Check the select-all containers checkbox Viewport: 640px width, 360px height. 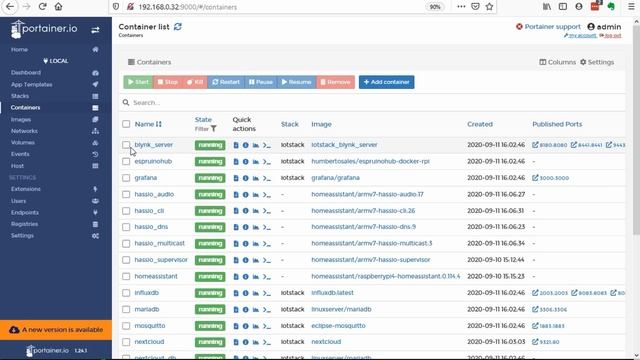[x=126, y=124]
